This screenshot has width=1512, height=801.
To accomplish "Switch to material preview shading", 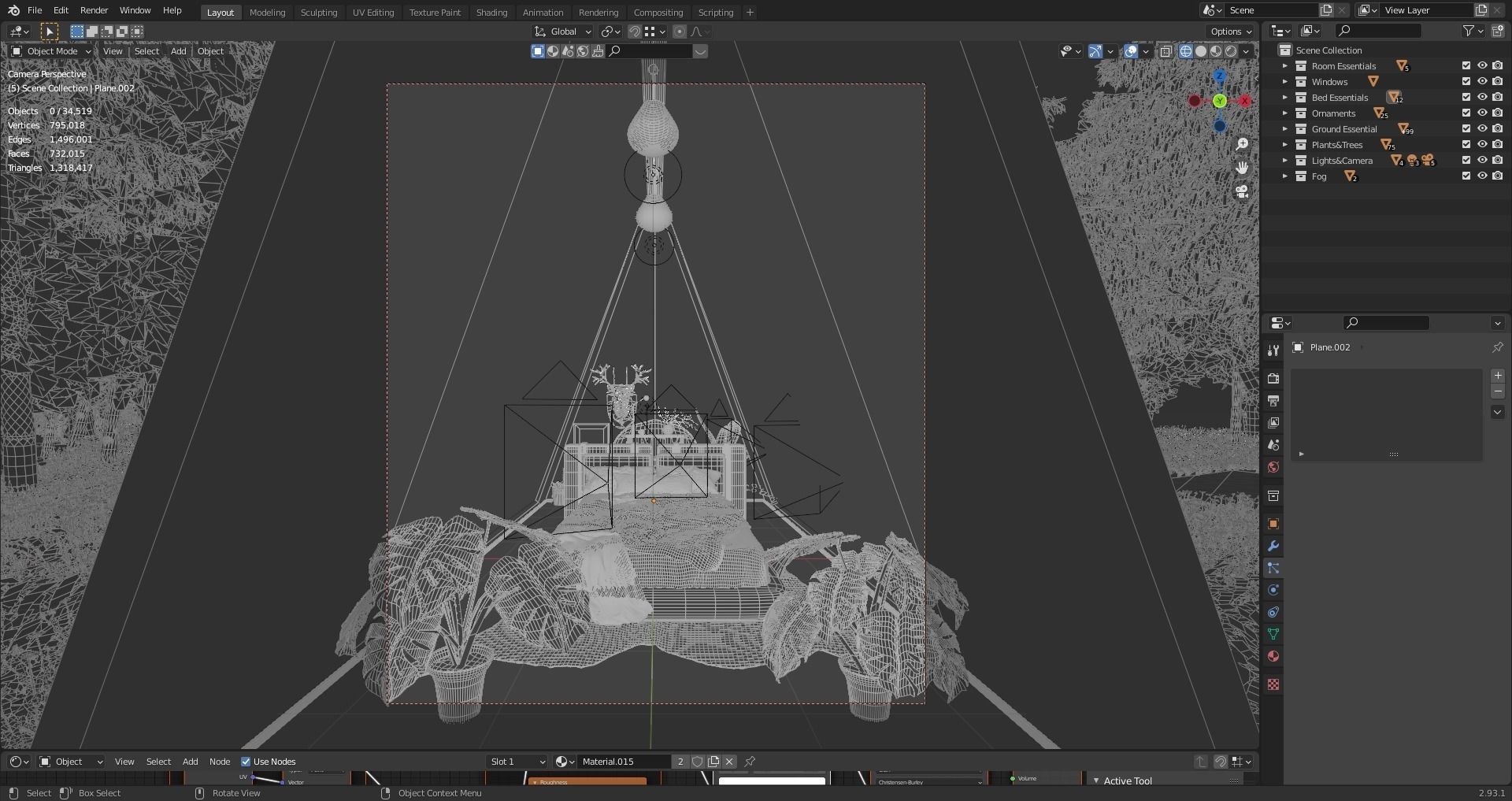I will pos(1216,51).
